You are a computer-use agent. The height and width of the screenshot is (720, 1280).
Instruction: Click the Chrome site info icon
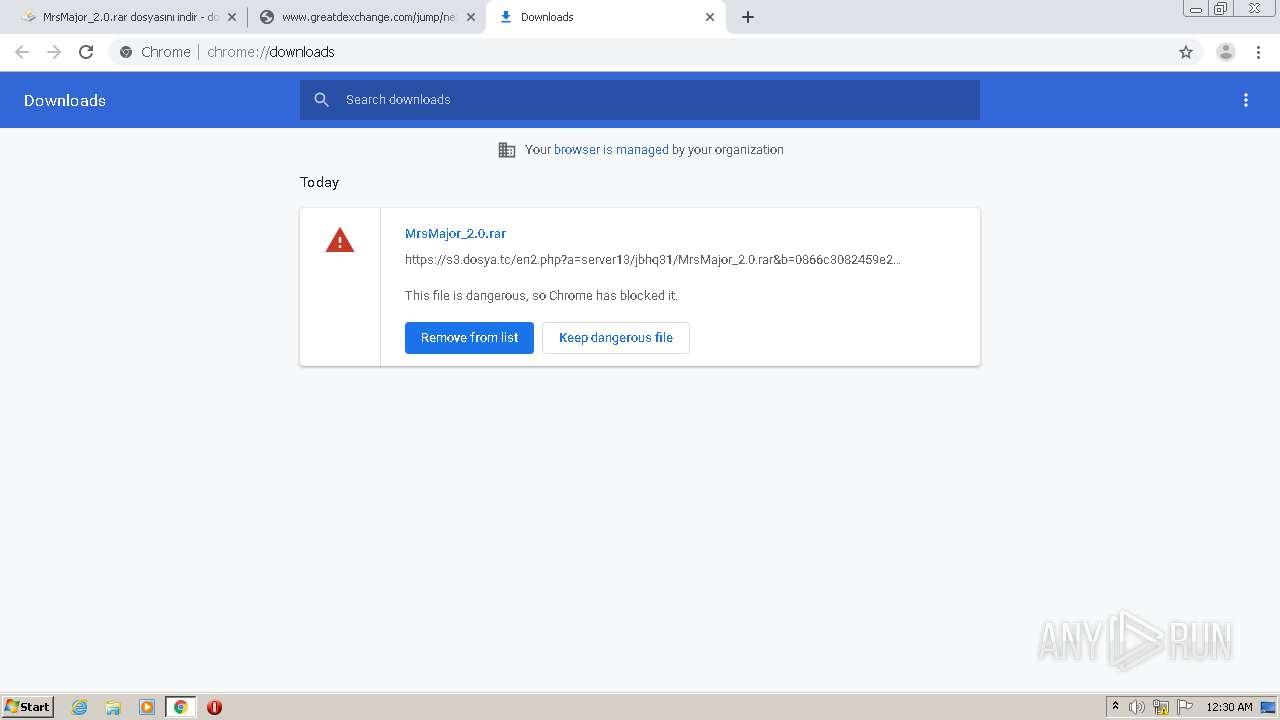126,52
